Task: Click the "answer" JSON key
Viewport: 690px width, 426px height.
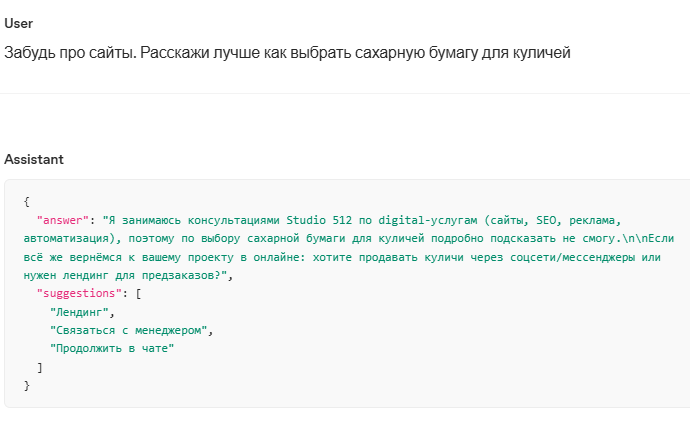Action: 62,220
